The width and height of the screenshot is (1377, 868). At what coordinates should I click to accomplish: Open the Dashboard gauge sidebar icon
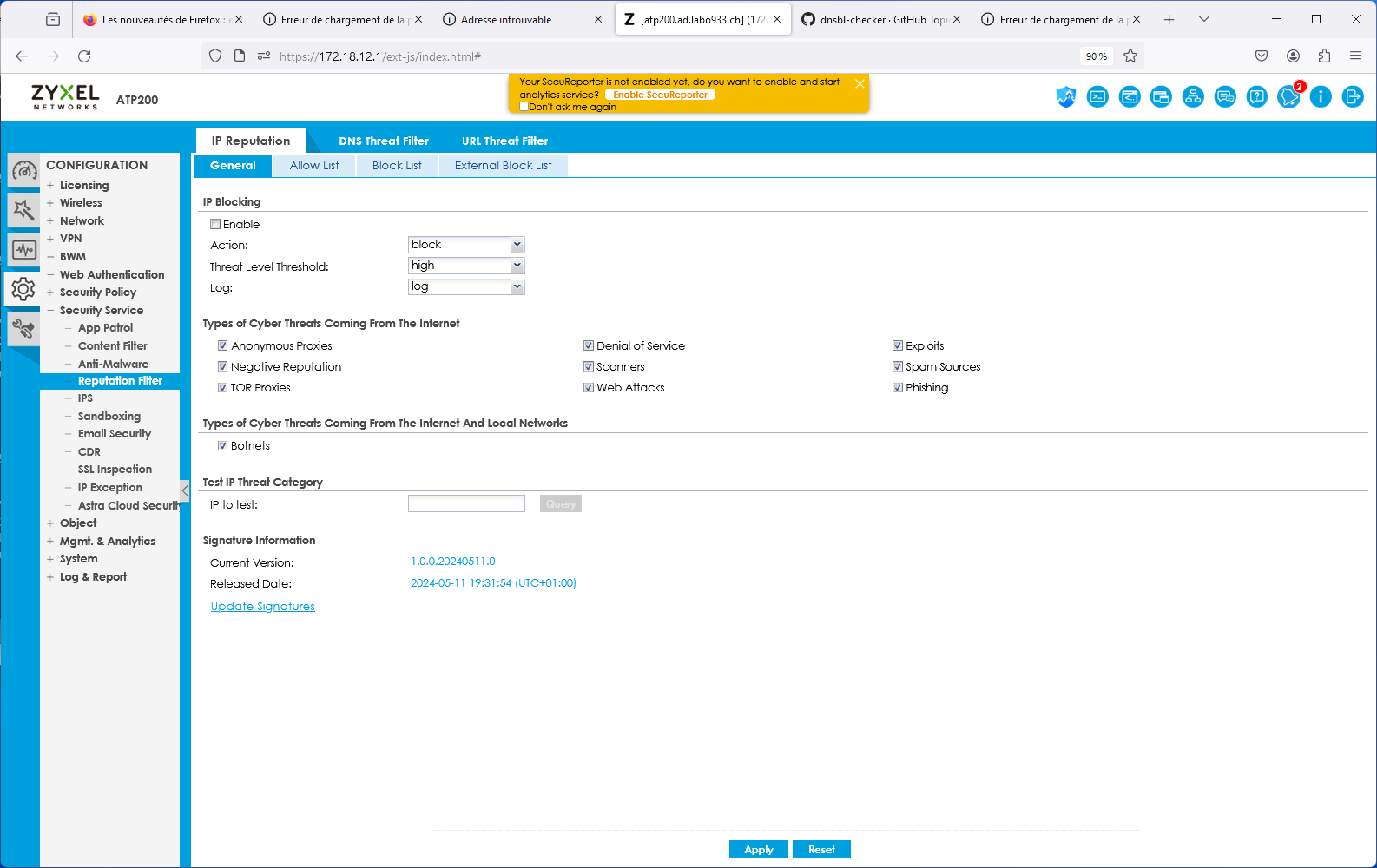24,171
